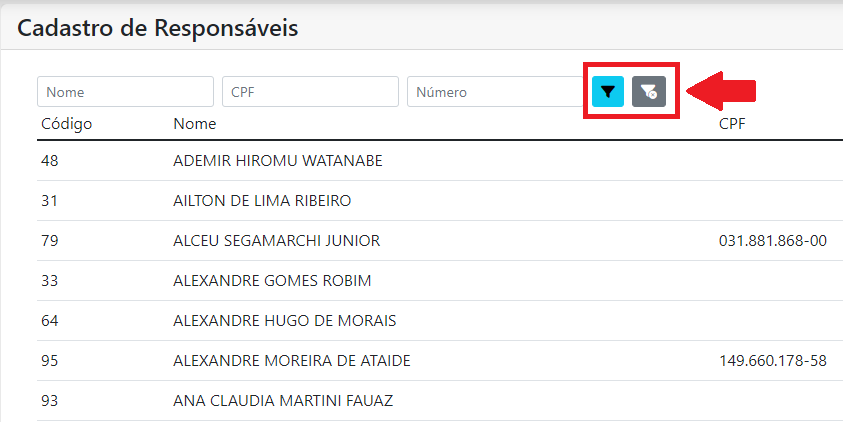Focus the CPF filter field
Screen dimensions: 843x422
pos(310,92)
